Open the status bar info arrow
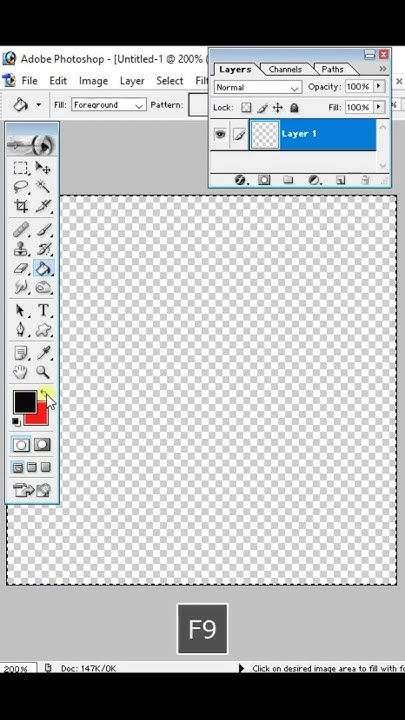 242,668
